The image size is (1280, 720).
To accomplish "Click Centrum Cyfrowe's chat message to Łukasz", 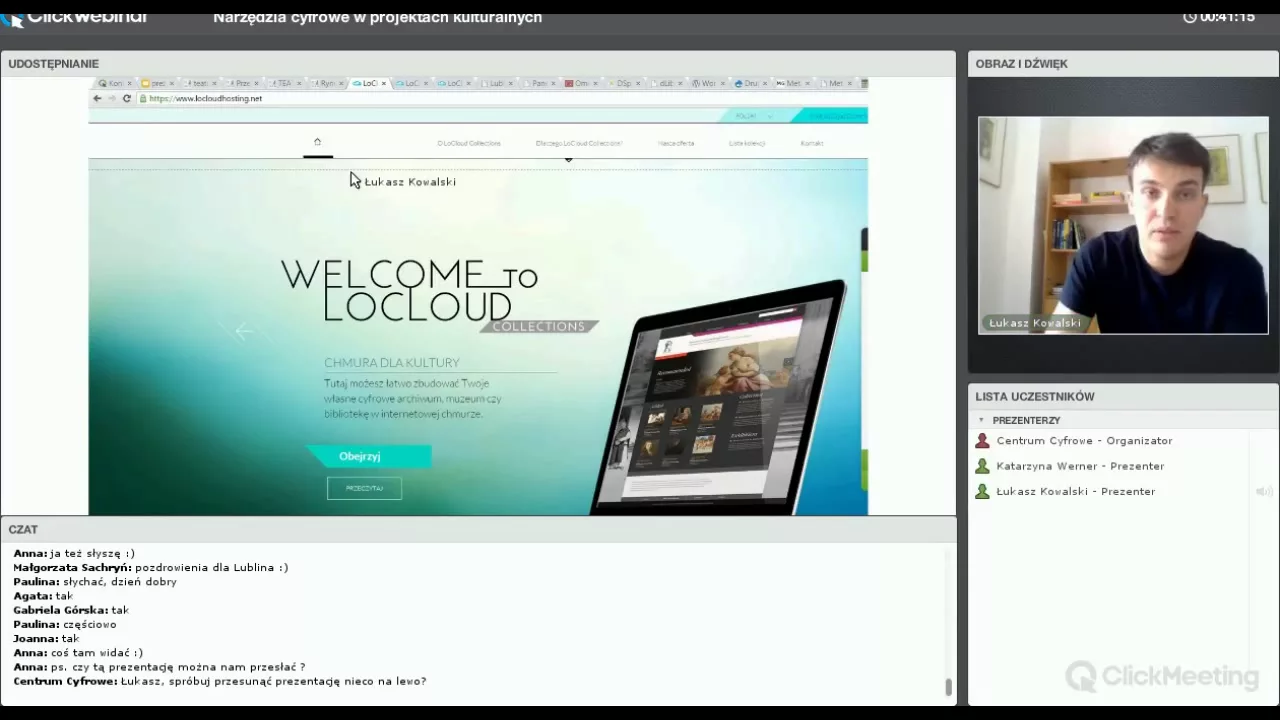I will [x=220, y=681].
